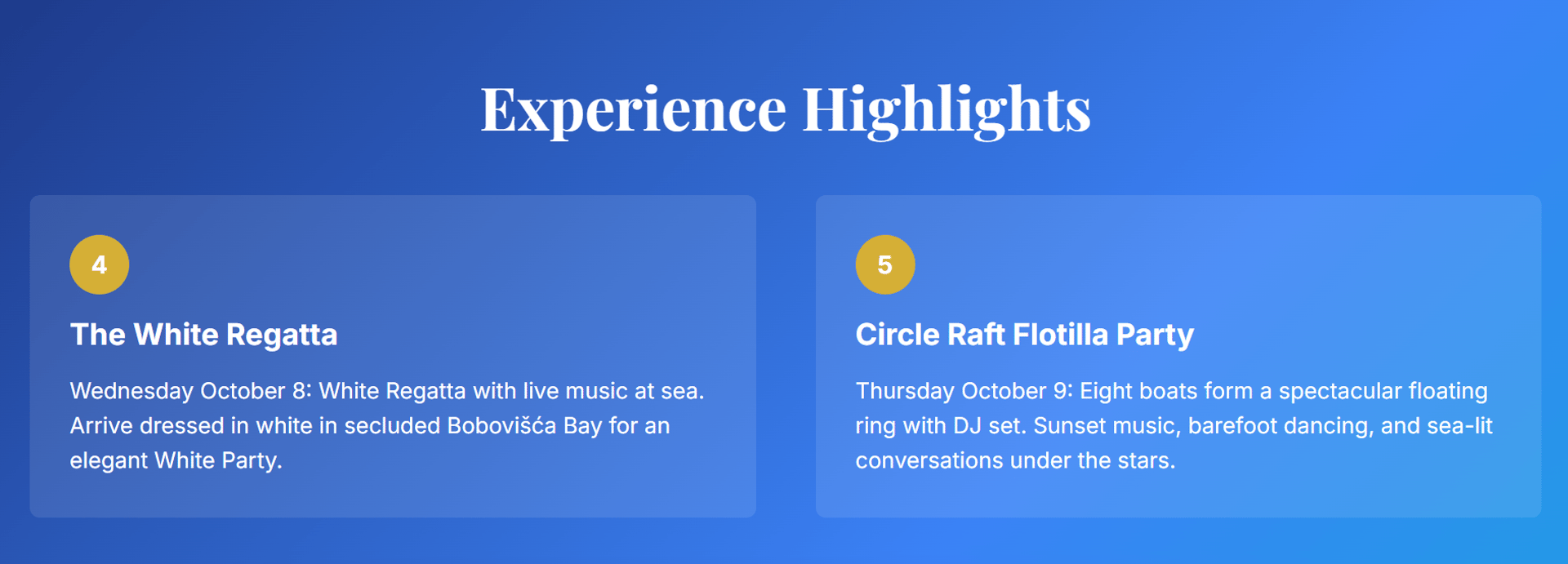1568x564 pixels.
Task: Click 'elegant White Party.' closing line
Action: (x=176, y=460)
